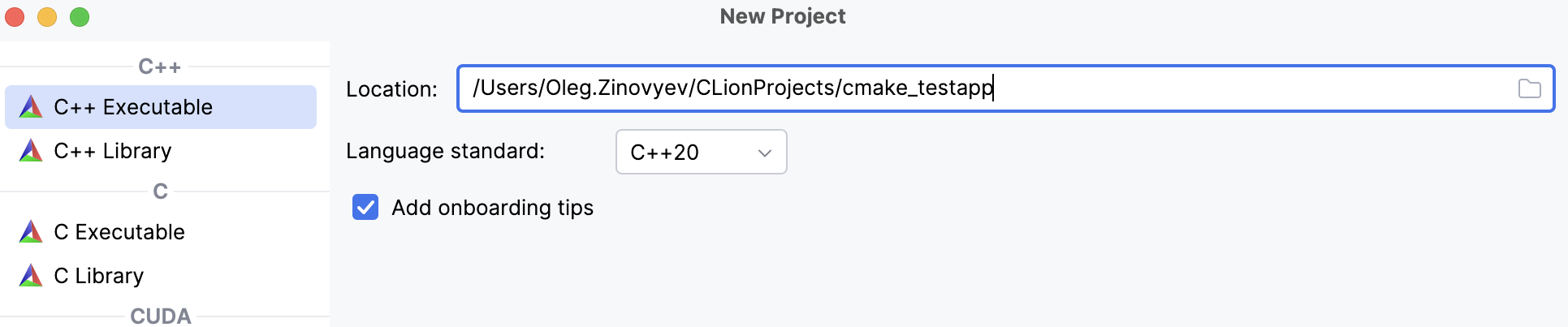Click the CMake icon beside C Library
Screen dimensions: 1568x327
[x=31, y=276]
